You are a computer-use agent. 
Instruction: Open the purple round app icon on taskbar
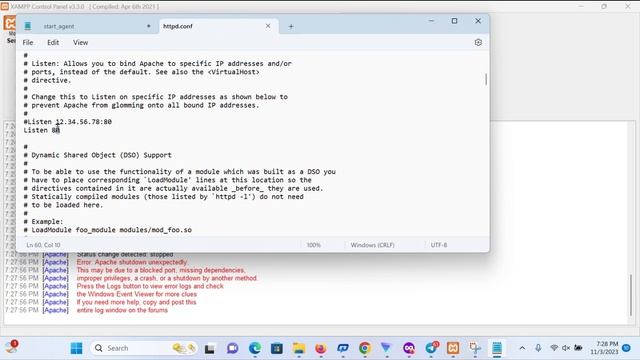coord(409,348)
